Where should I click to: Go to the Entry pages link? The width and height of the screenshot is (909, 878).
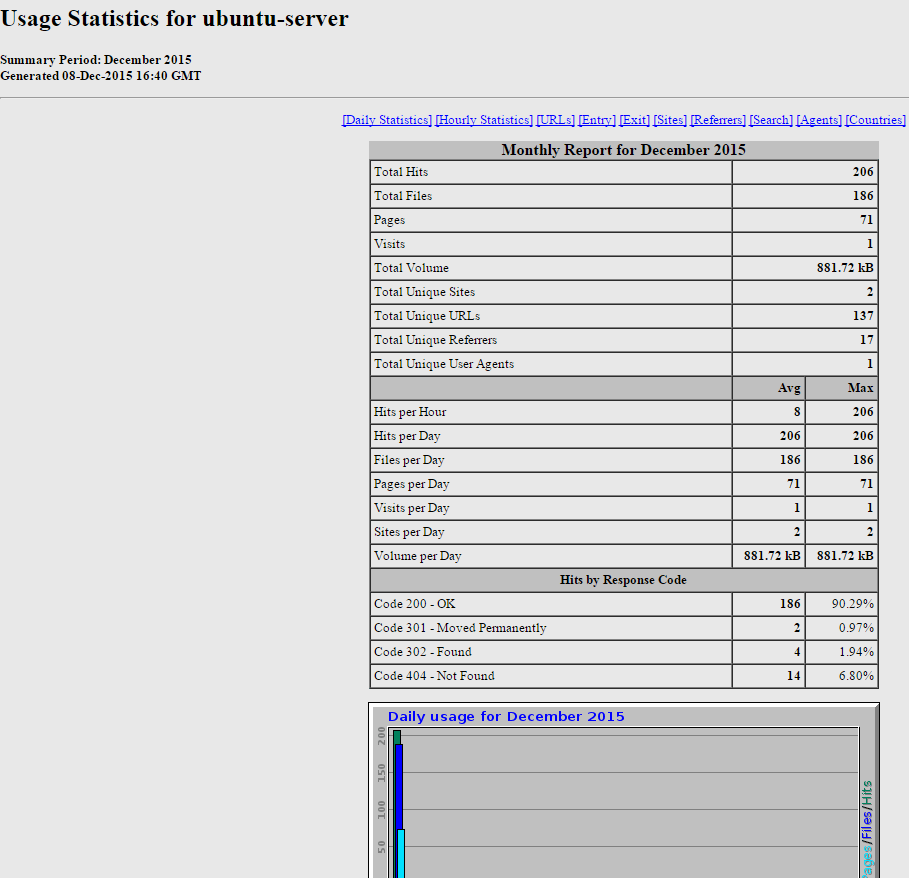597,120
